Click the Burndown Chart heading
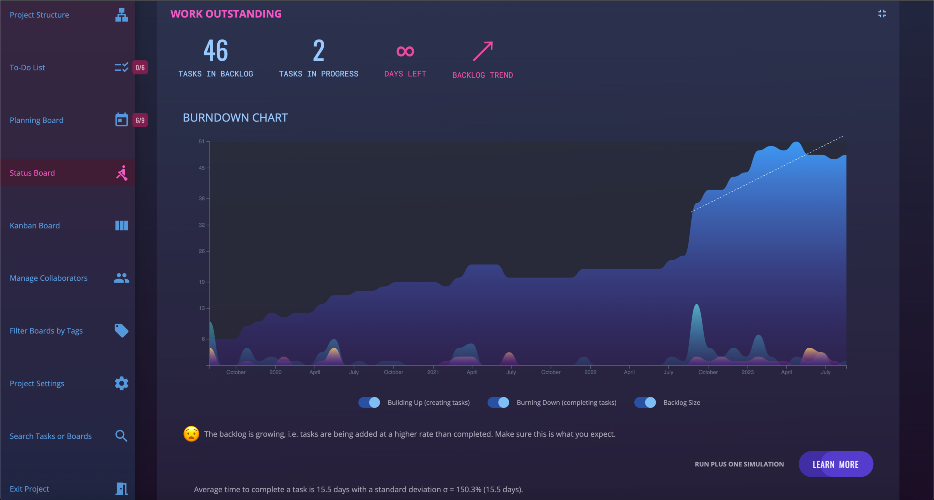Viewport: 934px width, 500px height. point(235,117)
